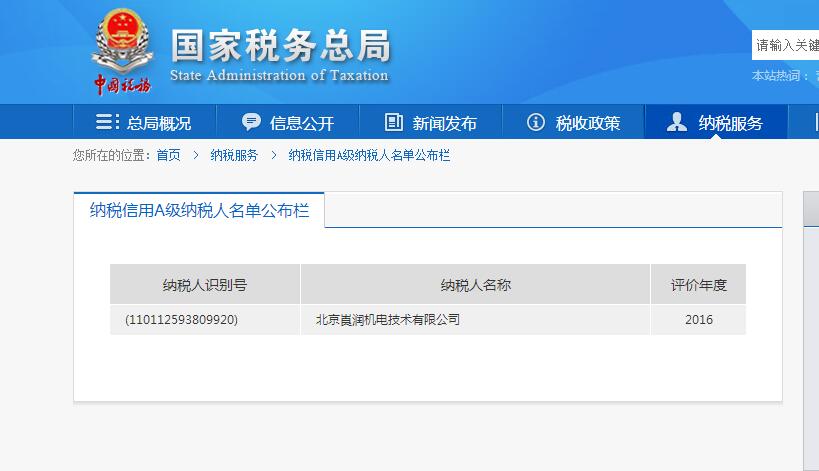Click the 纳税人名称 column header
819x471 pixels.
(475, 285)
